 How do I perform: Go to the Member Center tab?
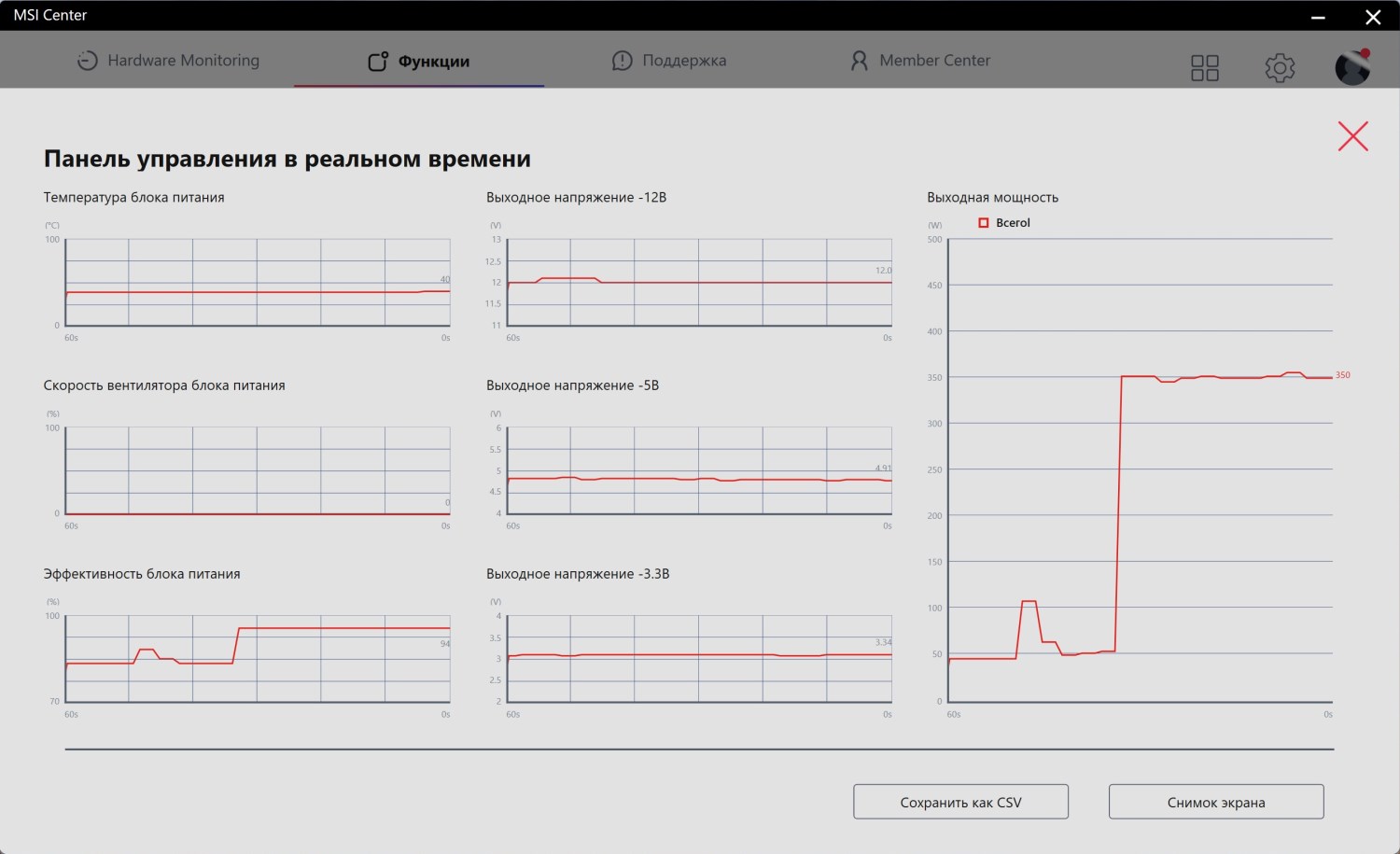click(x=919, y=61)
